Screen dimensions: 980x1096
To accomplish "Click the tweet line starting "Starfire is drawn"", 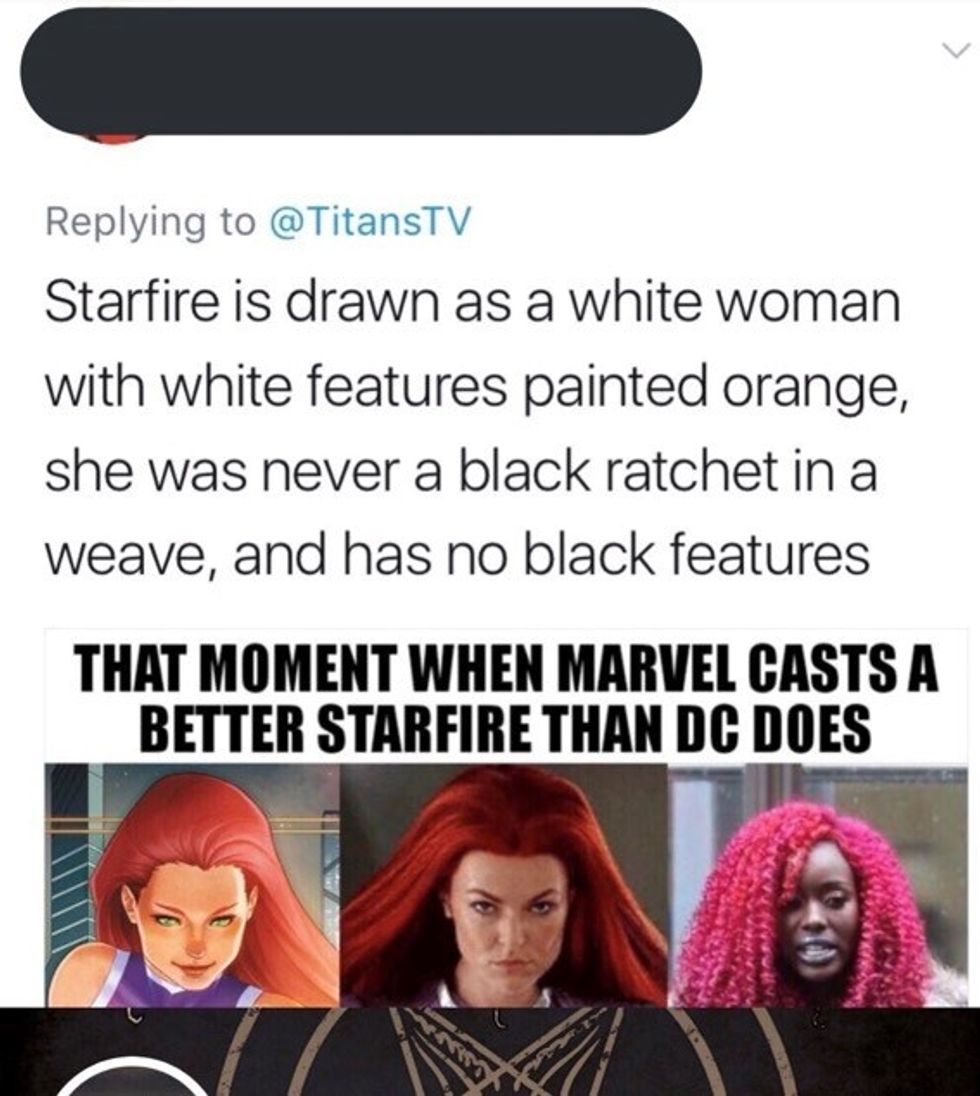I will (x=473, y=303).
